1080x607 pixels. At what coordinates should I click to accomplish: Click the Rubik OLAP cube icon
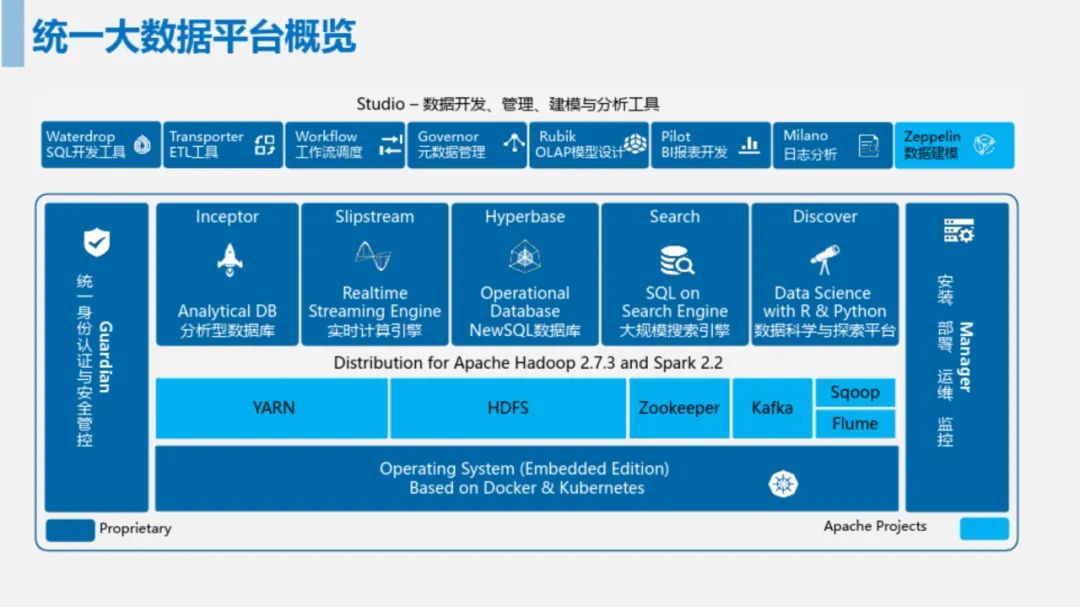[635, 145]
